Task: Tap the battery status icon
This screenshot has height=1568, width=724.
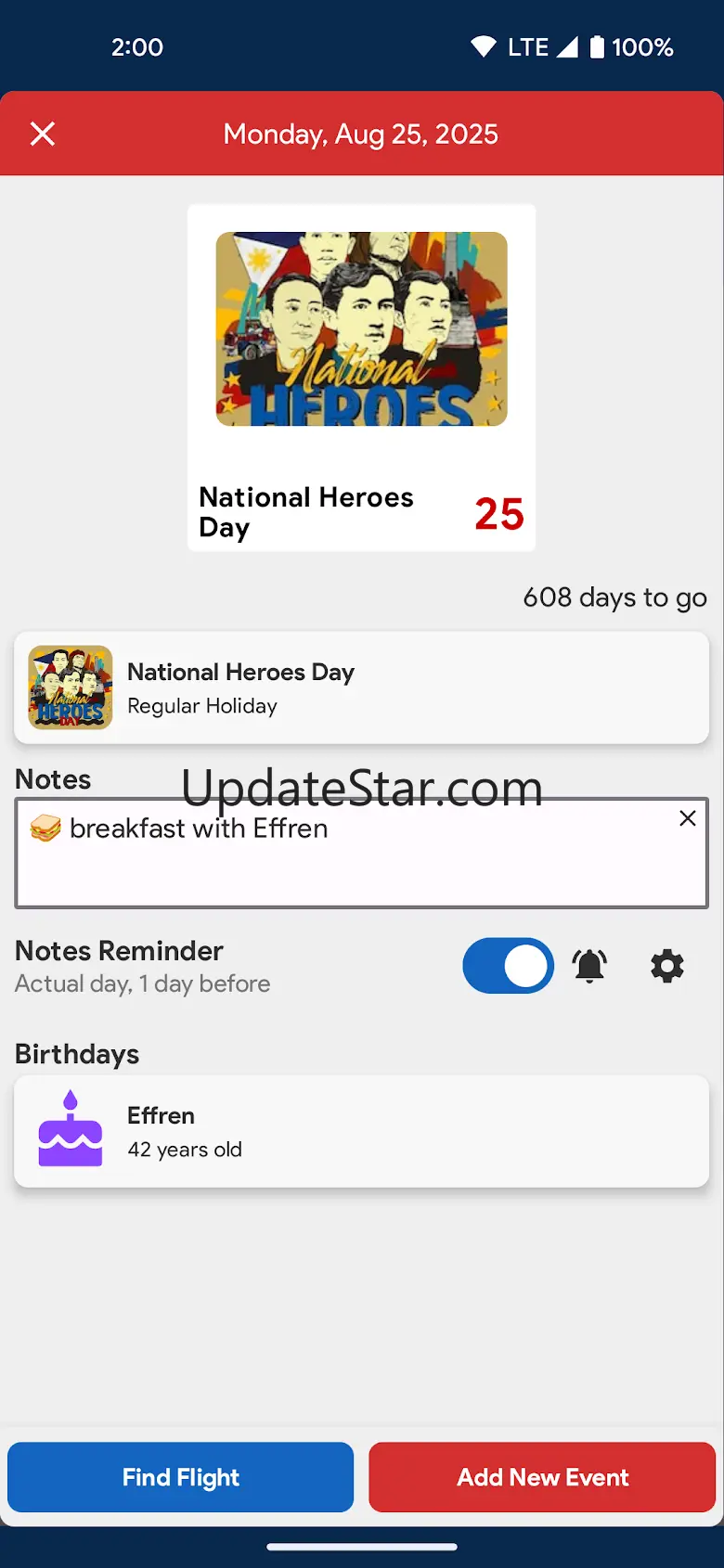Action: [x=598, y=47]
